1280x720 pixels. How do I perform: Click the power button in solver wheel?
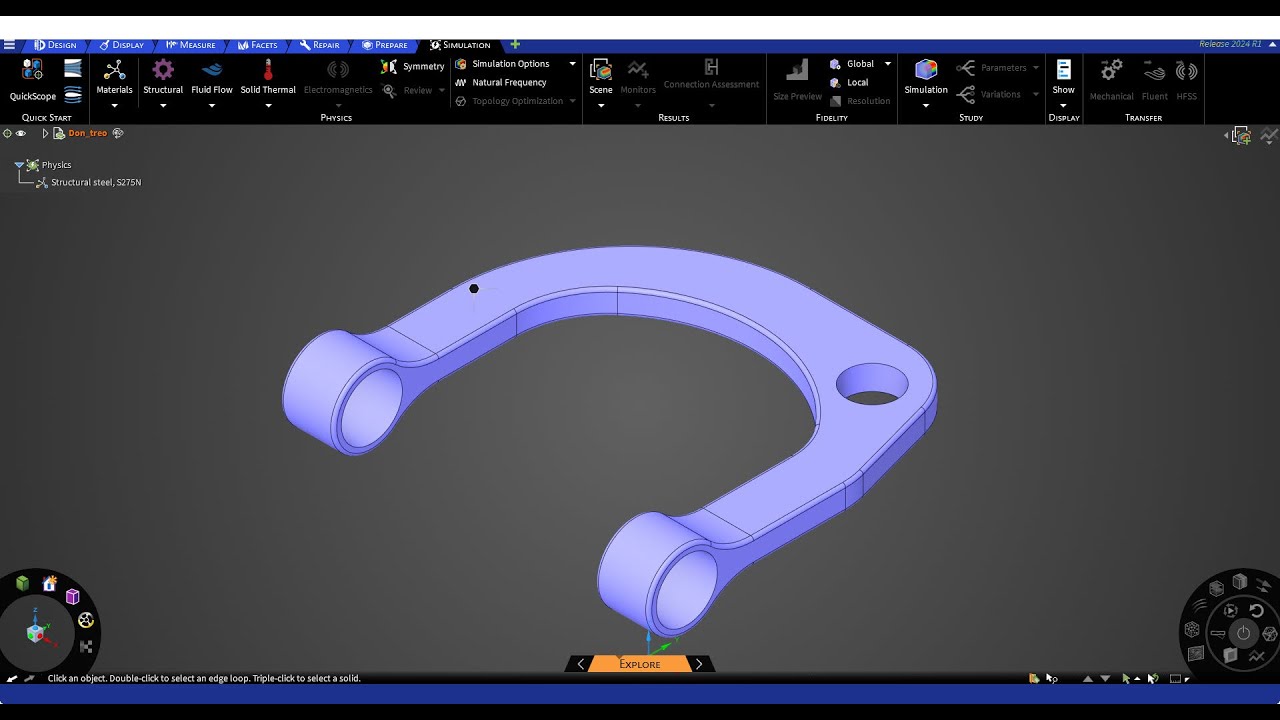tap(1243, 633)
